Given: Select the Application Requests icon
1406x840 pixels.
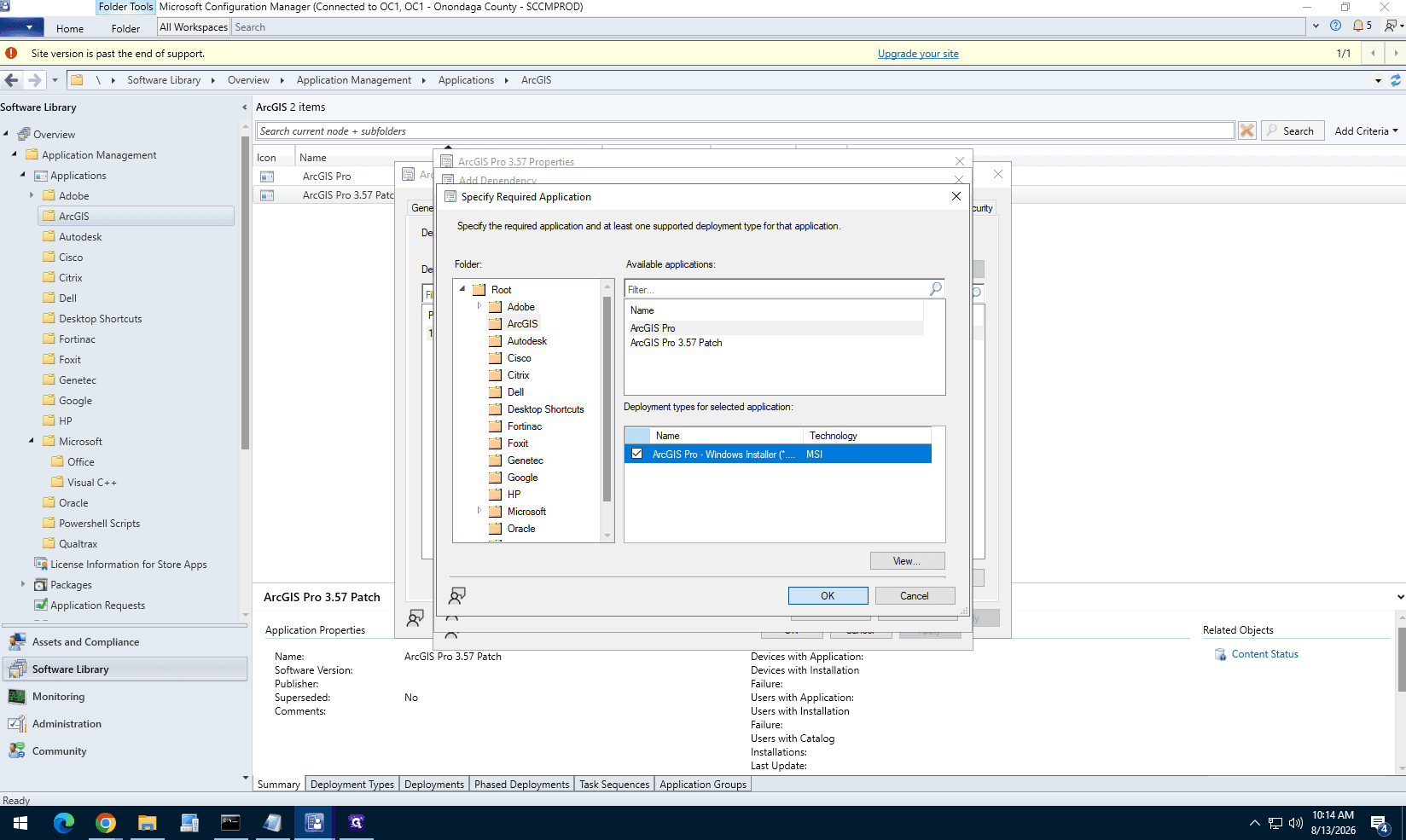Looking at the screenshot, I should (40, 605).
